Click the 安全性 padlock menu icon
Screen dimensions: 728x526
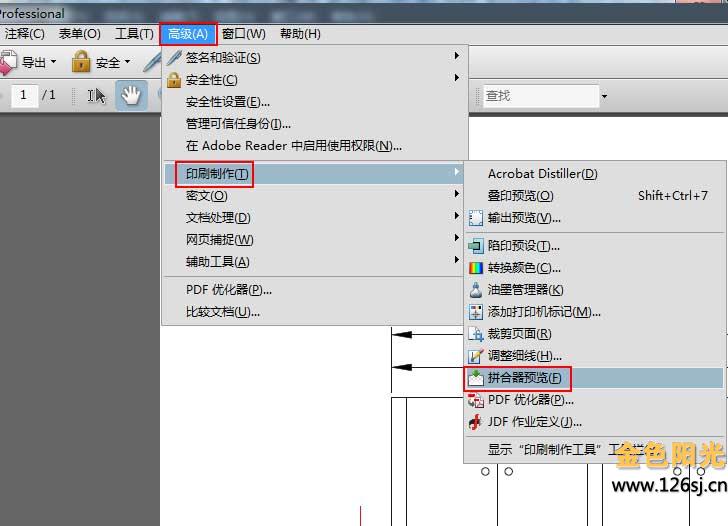click(x=174, y=80)
